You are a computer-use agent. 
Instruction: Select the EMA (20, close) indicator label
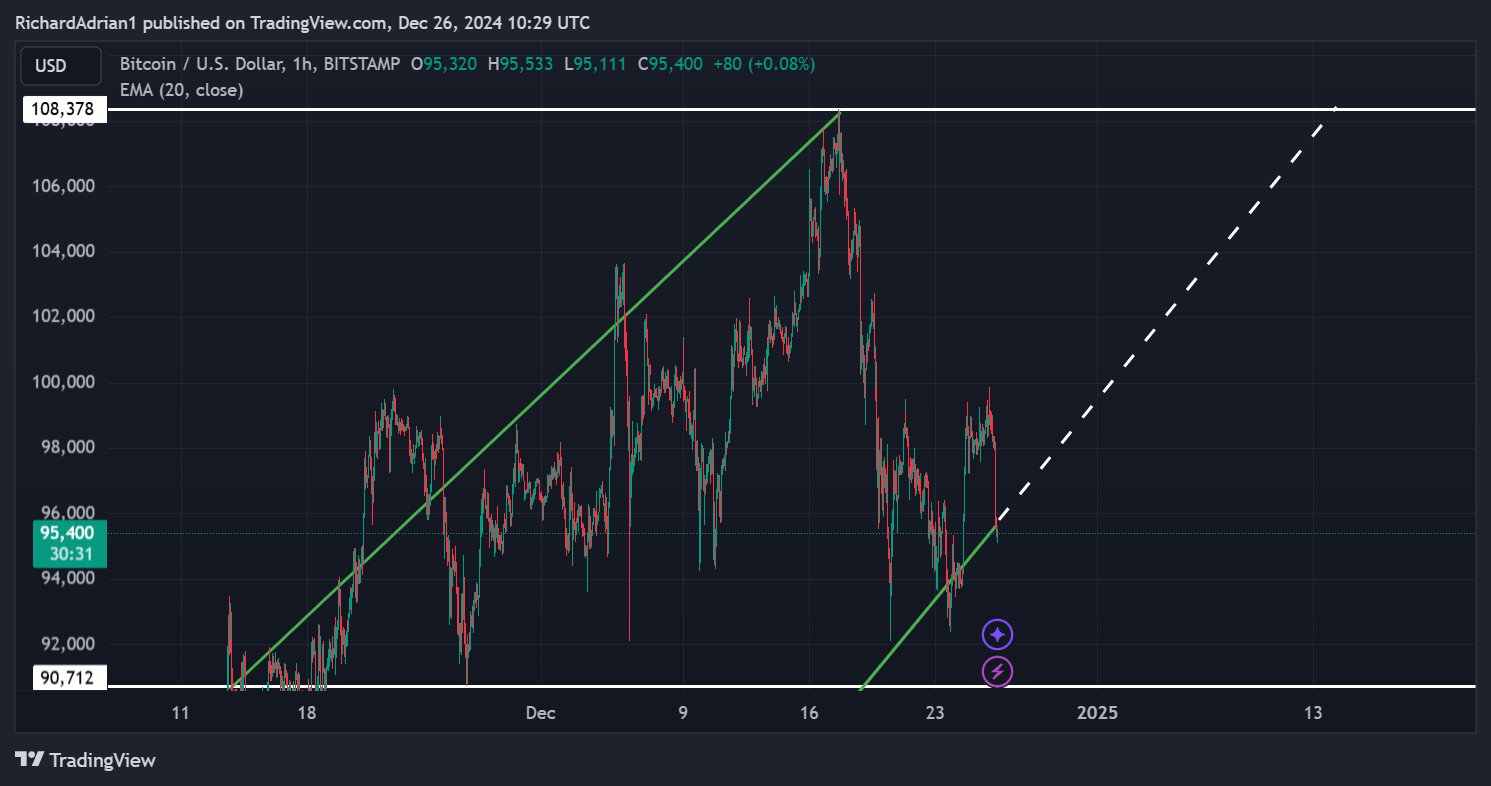182,90
